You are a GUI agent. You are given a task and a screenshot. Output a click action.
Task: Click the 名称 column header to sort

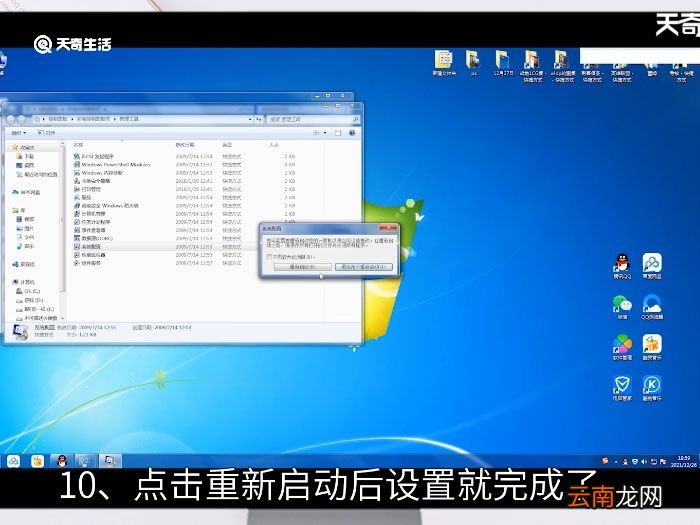click(79, 145)
